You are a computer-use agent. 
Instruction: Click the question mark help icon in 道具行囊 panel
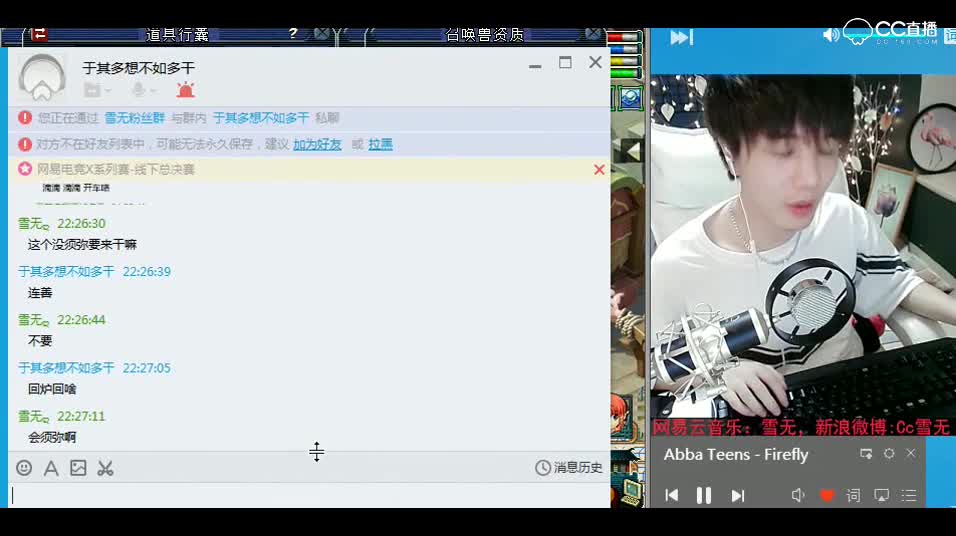[x=293, y=33]
